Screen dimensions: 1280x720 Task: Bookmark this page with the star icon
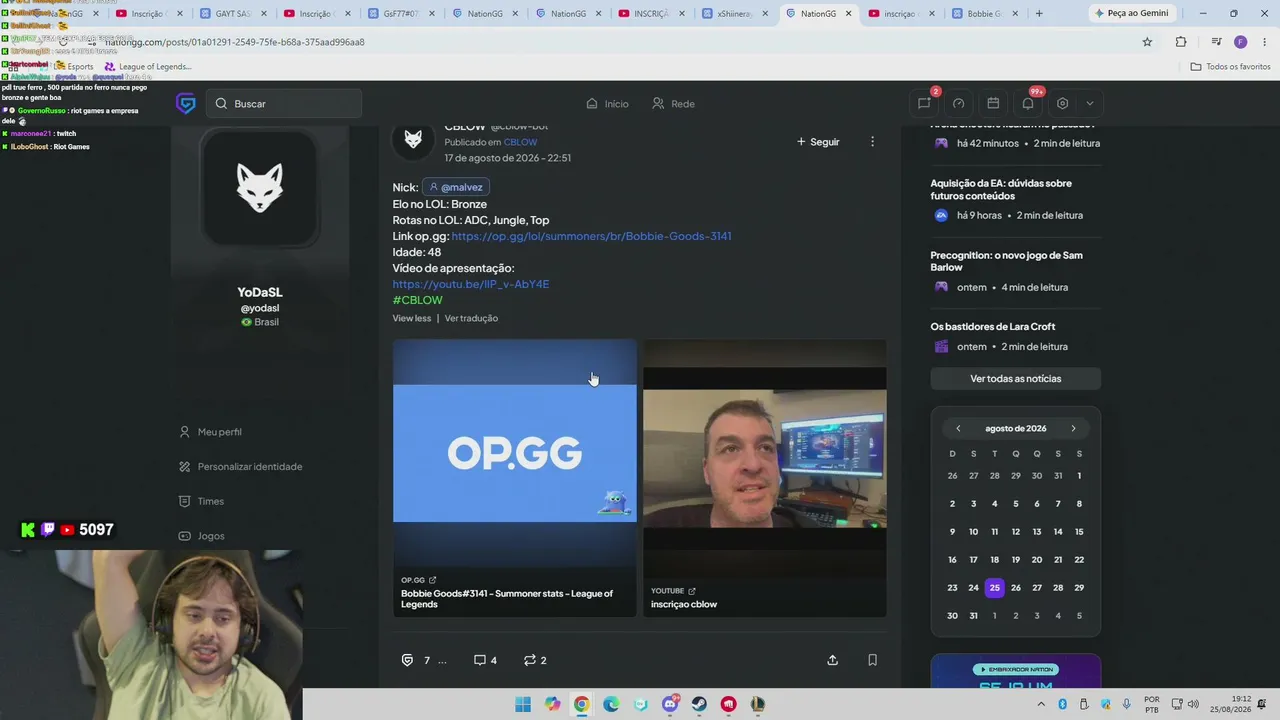1147,42
